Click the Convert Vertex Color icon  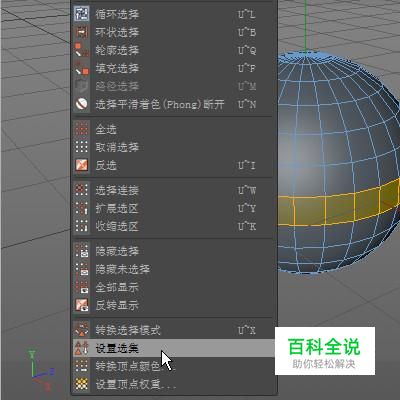tap(82, 366)
